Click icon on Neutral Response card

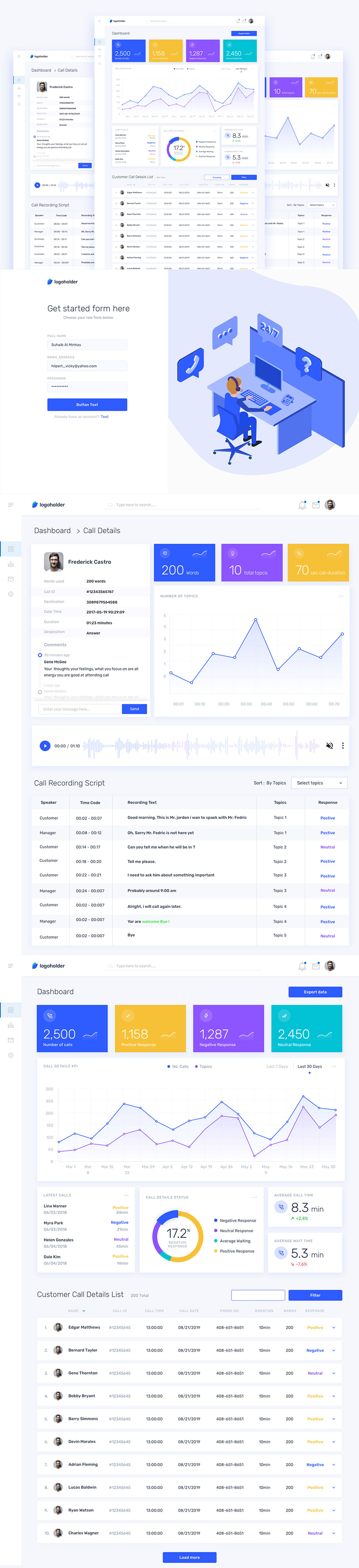pyautogui.click(x=284, y=1016)
